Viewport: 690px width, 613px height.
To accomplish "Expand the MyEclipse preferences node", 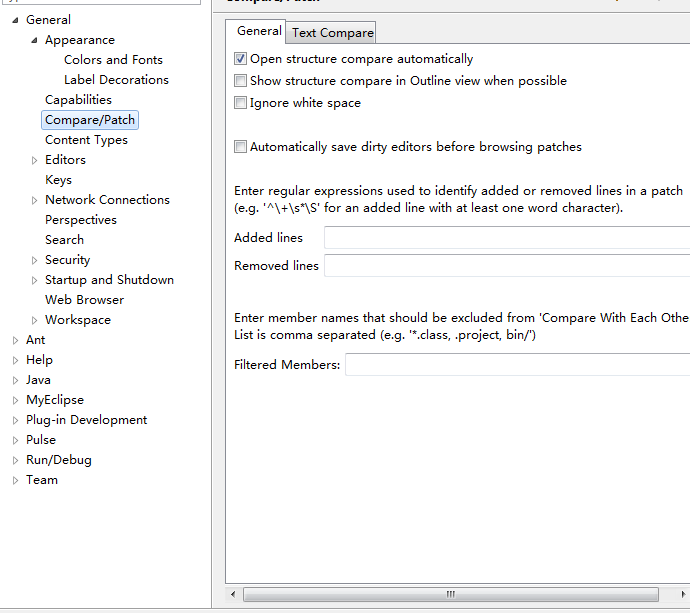I will point(16,400).
